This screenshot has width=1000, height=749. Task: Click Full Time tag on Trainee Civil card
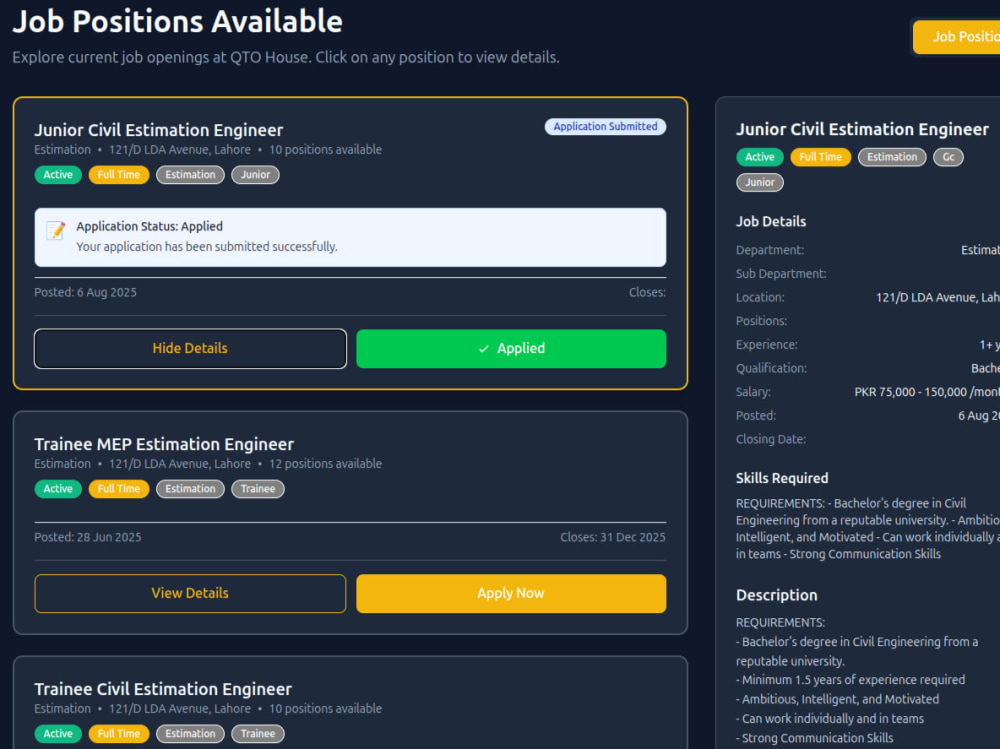point(119,734)
